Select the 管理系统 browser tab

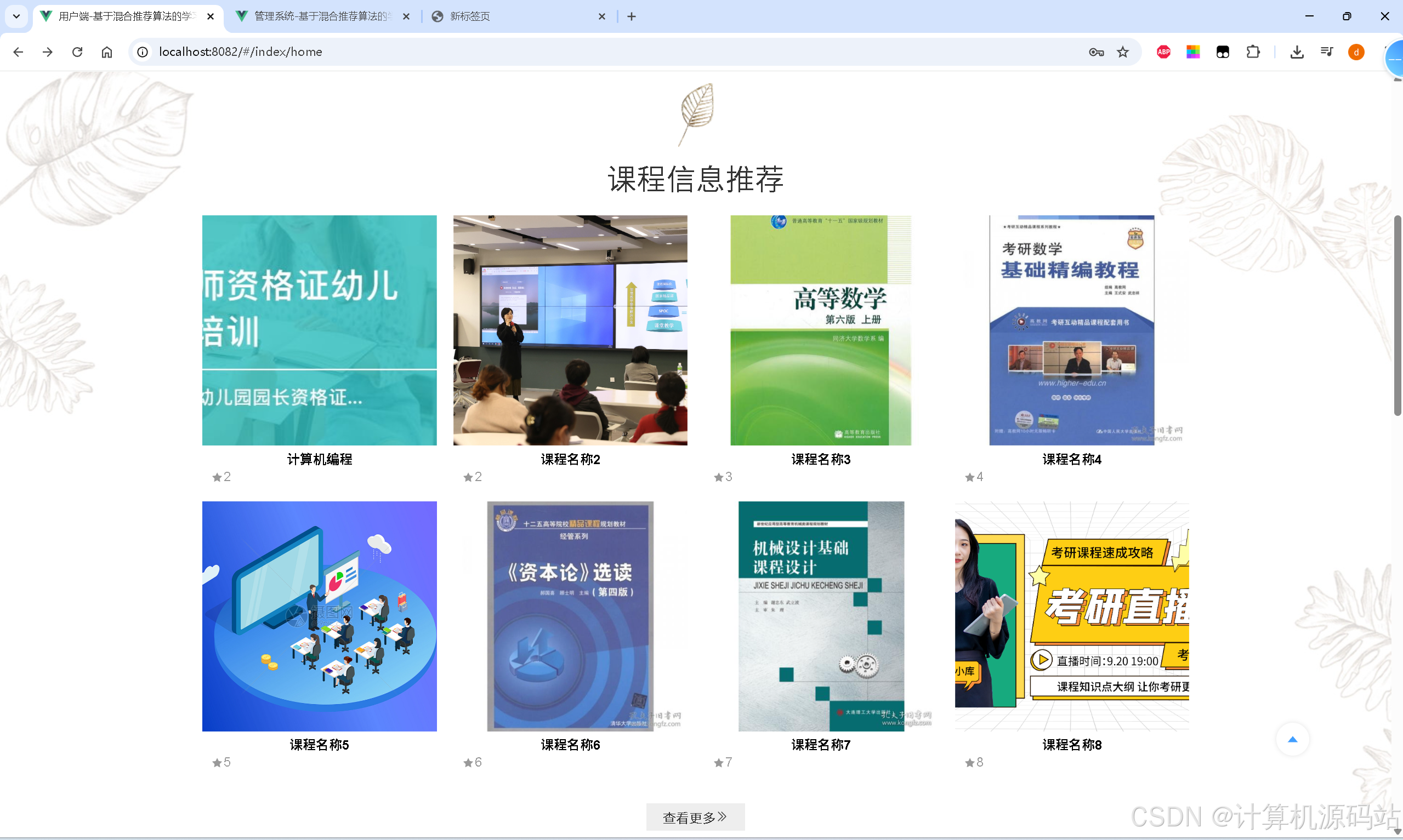[317, 16]
